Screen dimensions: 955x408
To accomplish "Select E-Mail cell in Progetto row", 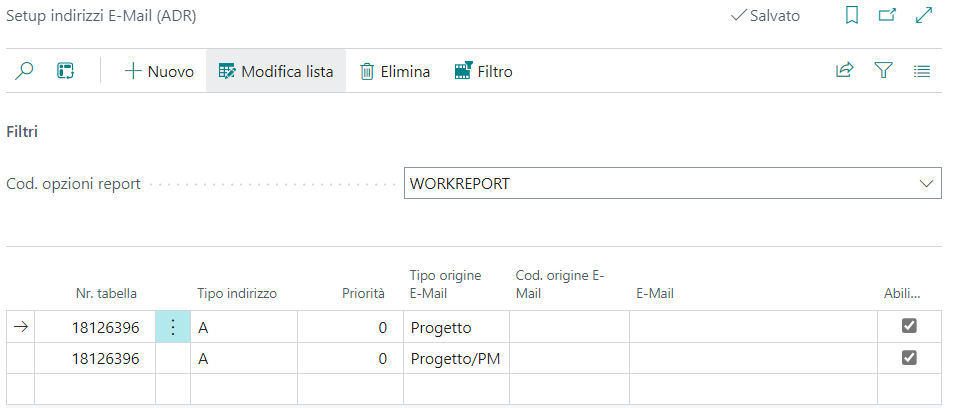I will click(x=753, y=327).
